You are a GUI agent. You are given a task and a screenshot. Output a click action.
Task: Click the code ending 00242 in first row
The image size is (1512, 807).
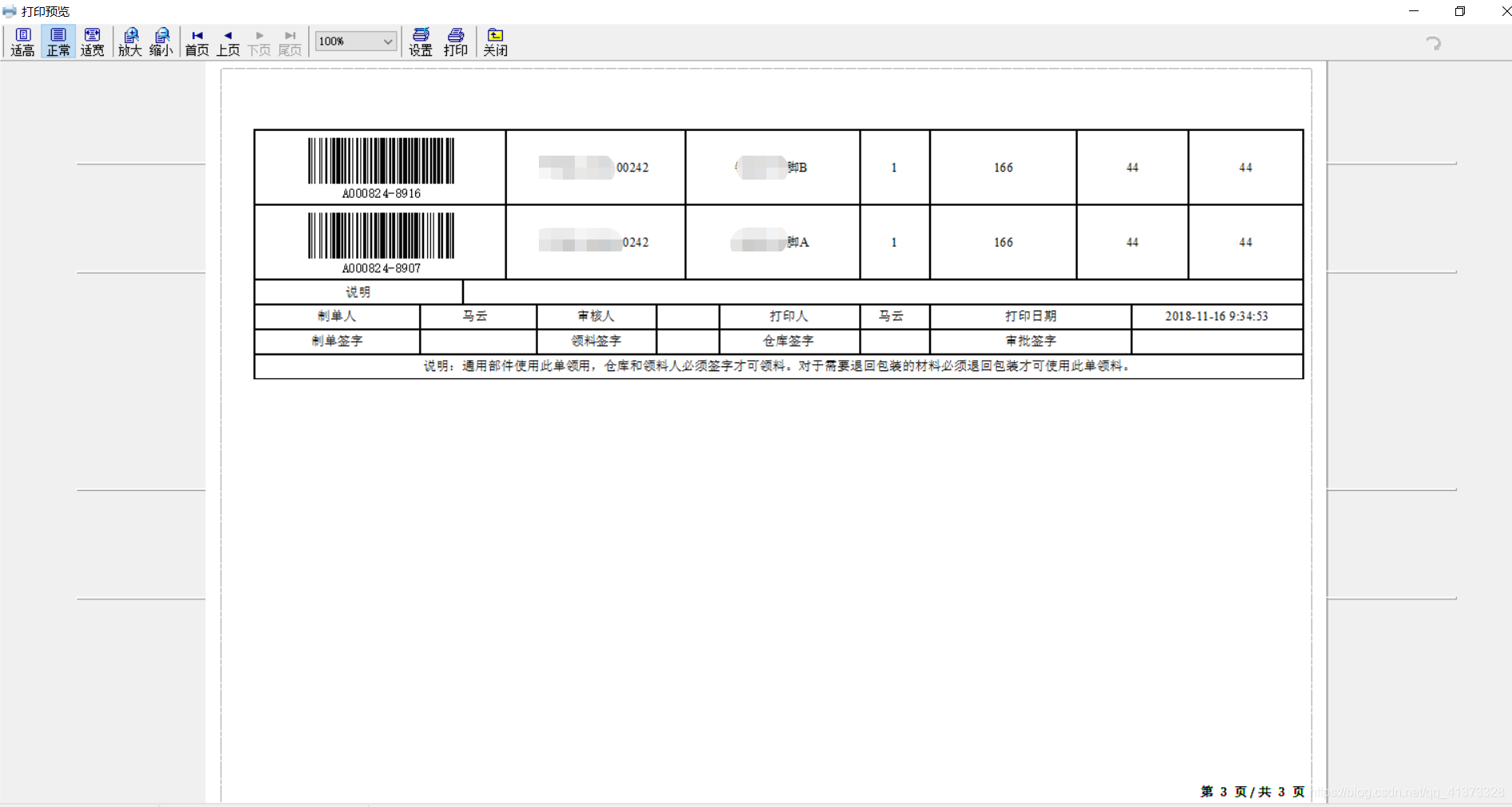click(x=594, y=168)
